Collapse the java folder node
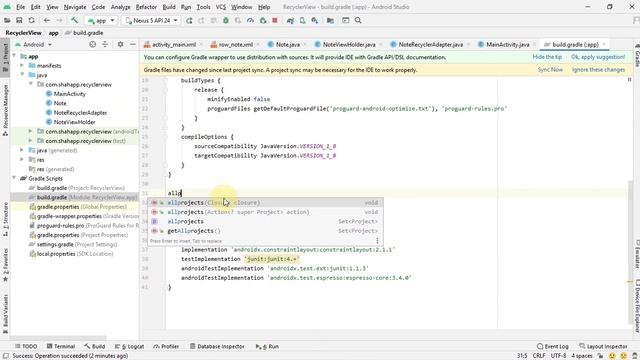Viewport: 640px width, 360px height. pyautogui.click(x=22, y=75)
